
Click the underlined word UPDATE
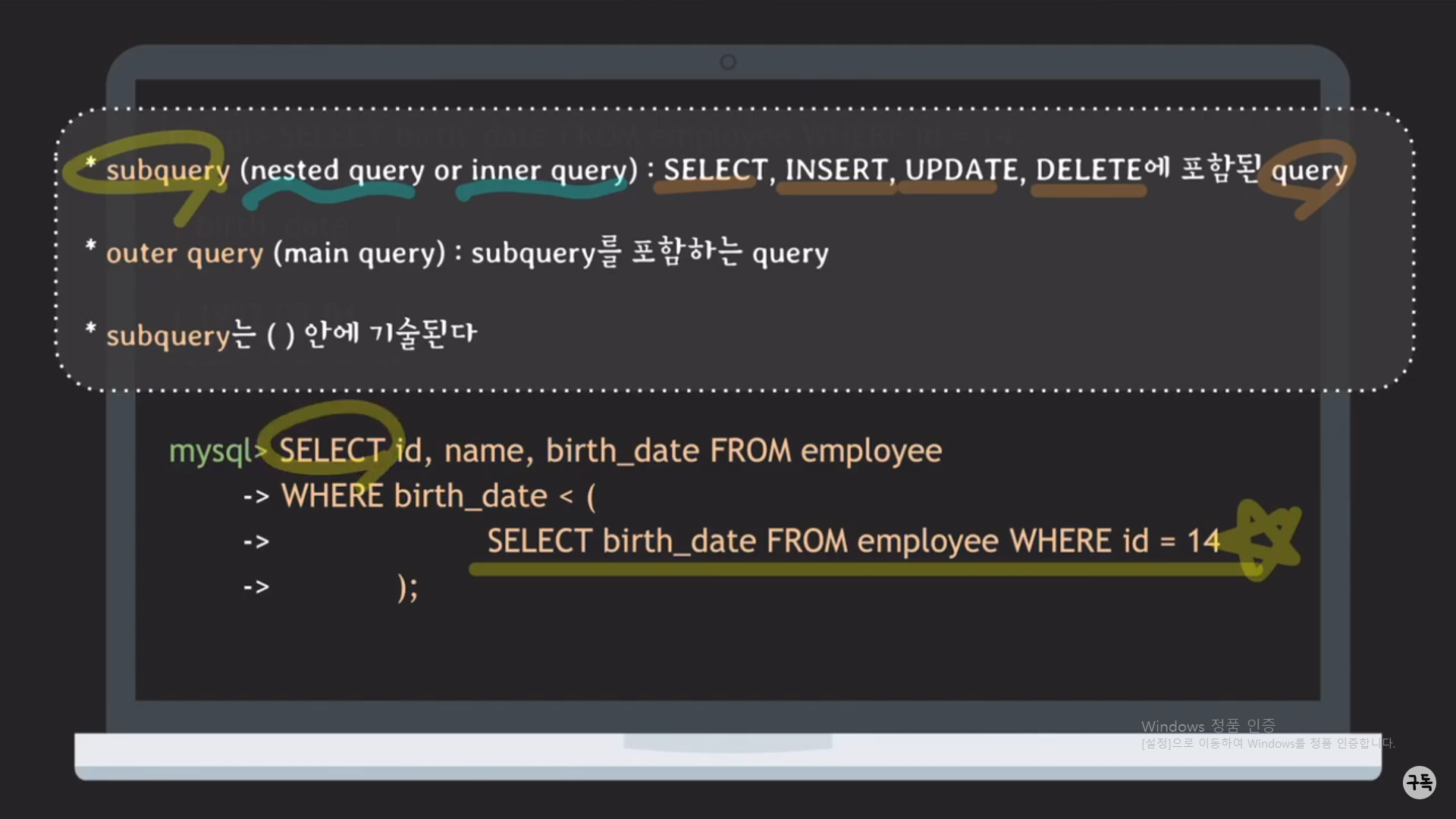coord(961,170)
